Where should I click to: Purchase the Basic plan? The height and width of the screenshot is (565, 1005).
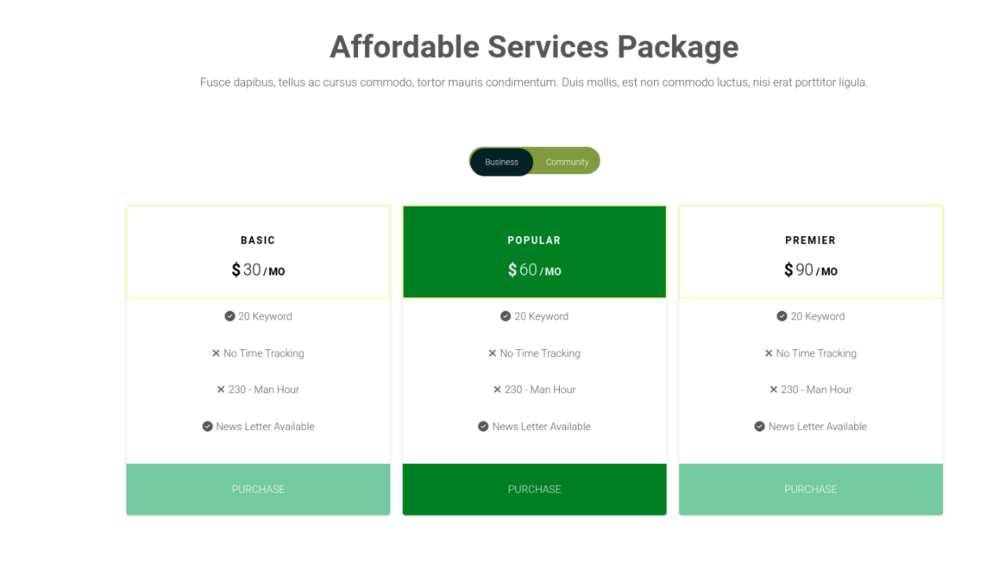tap(258, 489)
